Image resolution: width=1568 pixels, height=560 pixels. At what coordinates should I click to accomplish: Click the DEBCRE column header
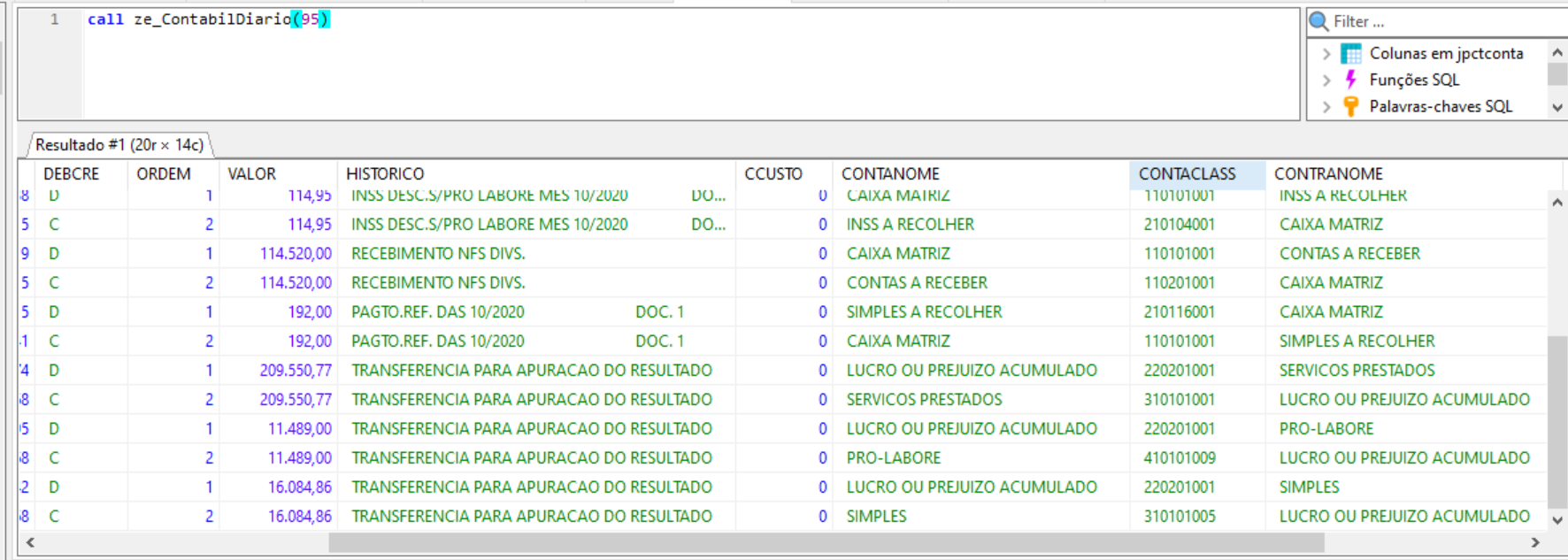[x=72, y=173]
